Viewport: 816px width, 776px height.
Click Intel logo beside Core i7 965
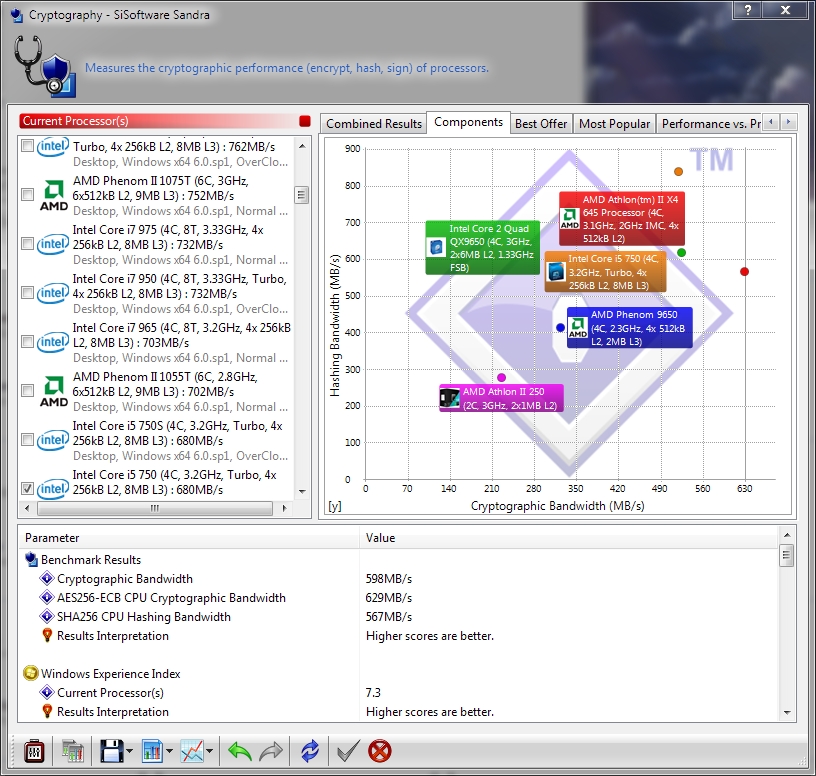tap(53, 342)
